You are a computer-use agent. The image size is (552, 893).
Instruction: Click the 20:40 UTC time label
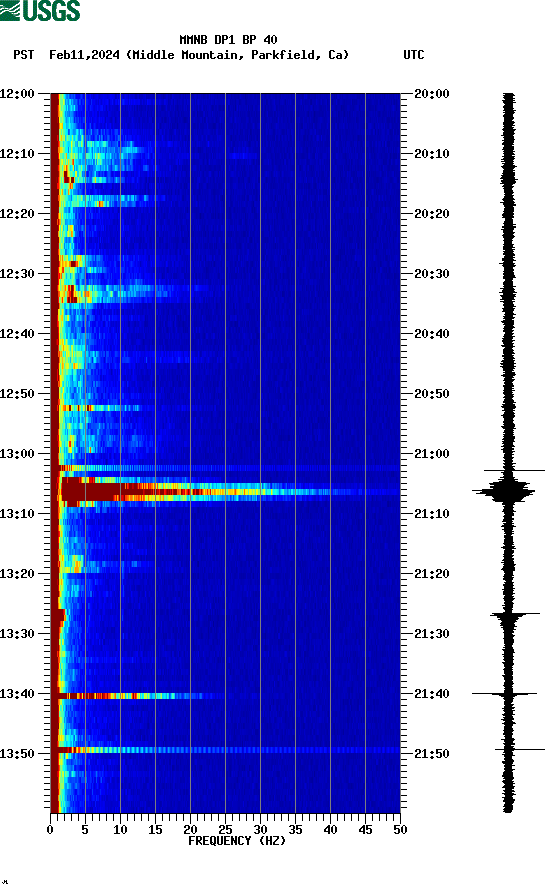click(x=432, y=334)
